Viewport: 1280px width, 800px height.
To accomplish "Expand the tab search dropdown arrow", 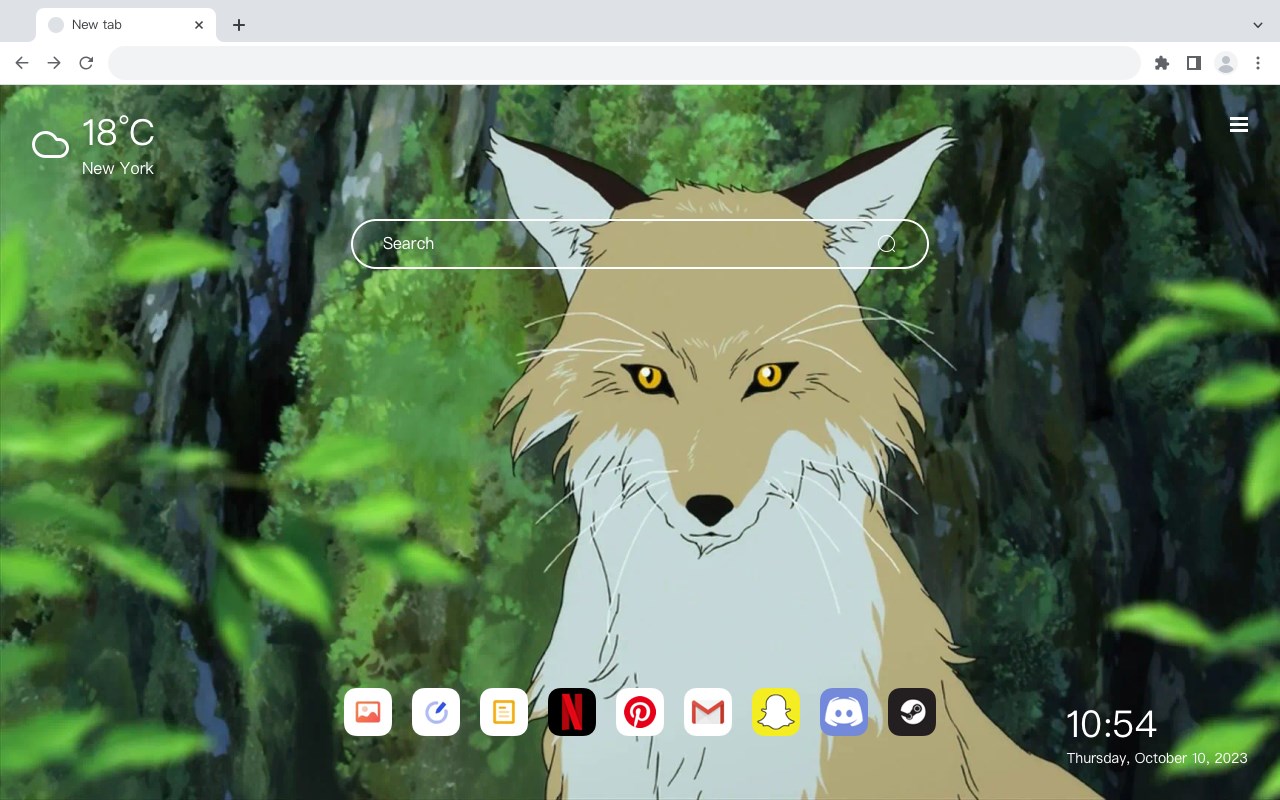I will tap(1258, 25).
